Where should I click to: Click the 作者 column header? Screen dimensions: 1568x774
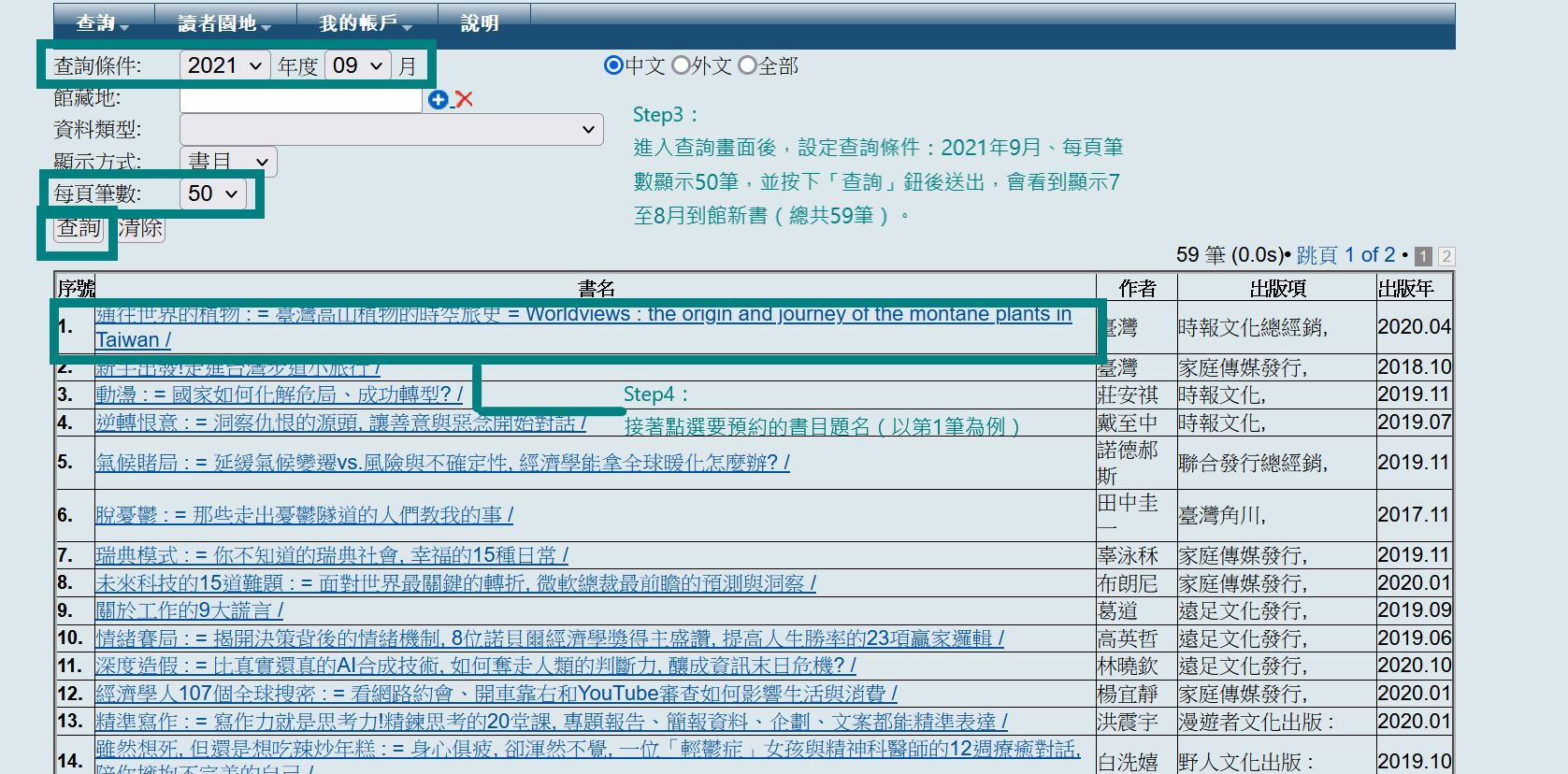pyautogui.click(x=1137, y=288)
